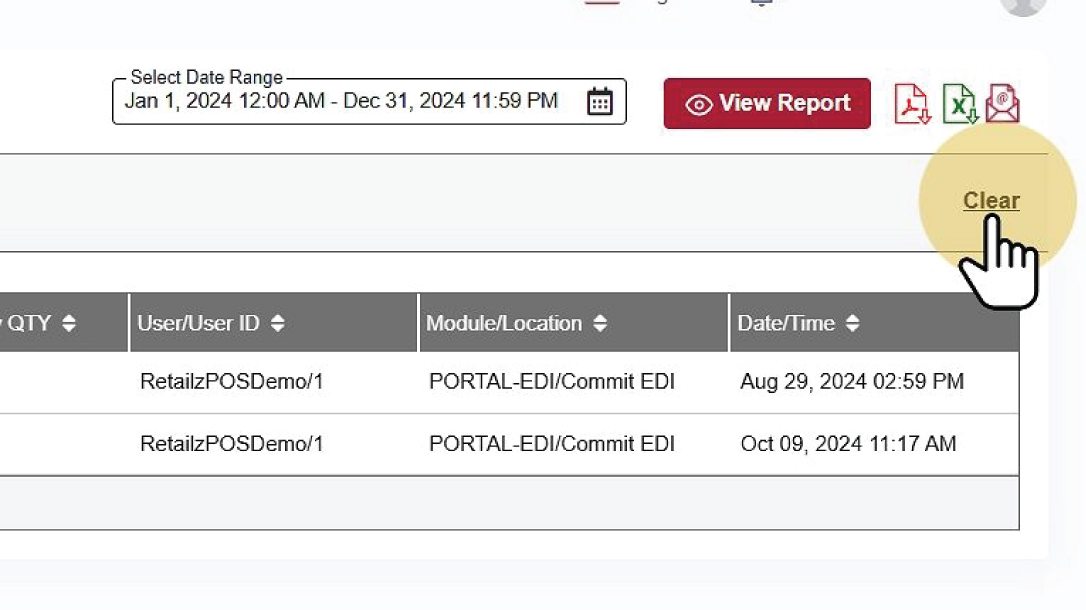Email the report via envelope icon
Image resolution: width=1086 pixels, height=610 pixels.
click(x=1002, y=103)
